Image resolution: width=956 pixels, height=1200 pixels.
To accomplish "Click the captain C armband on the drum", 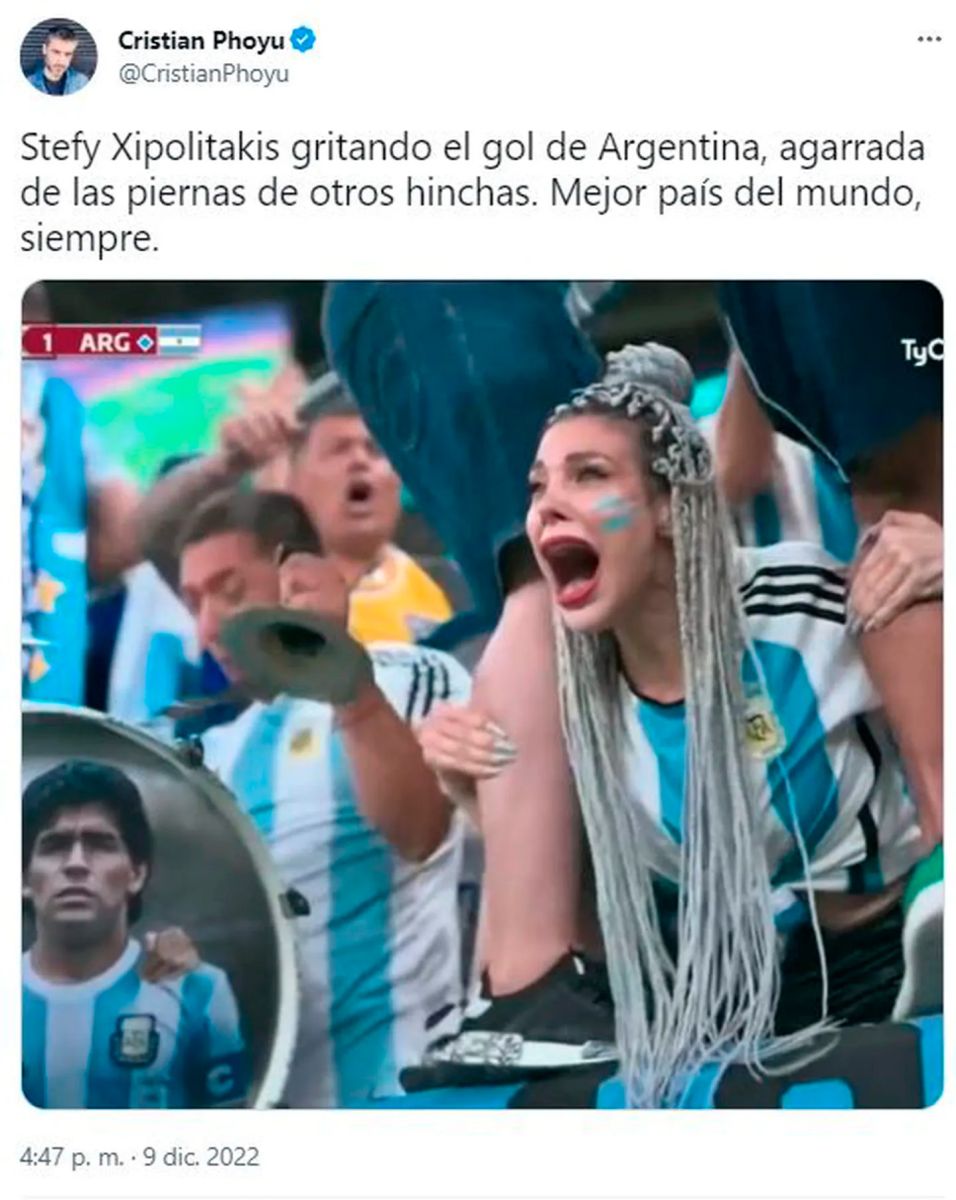I will point(221,1081).
